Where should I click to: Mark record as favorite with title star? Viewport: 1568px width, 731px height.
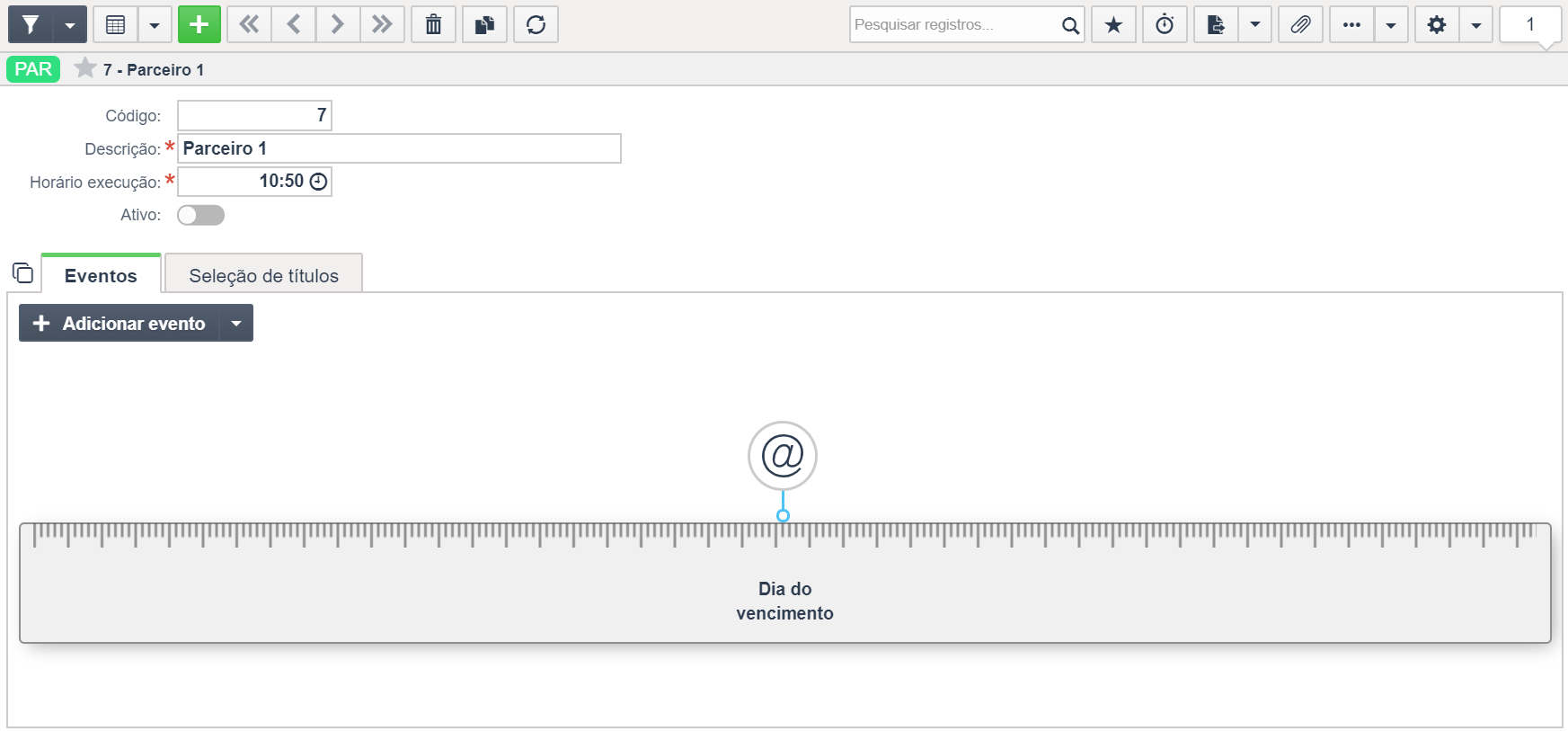point(85,68)
